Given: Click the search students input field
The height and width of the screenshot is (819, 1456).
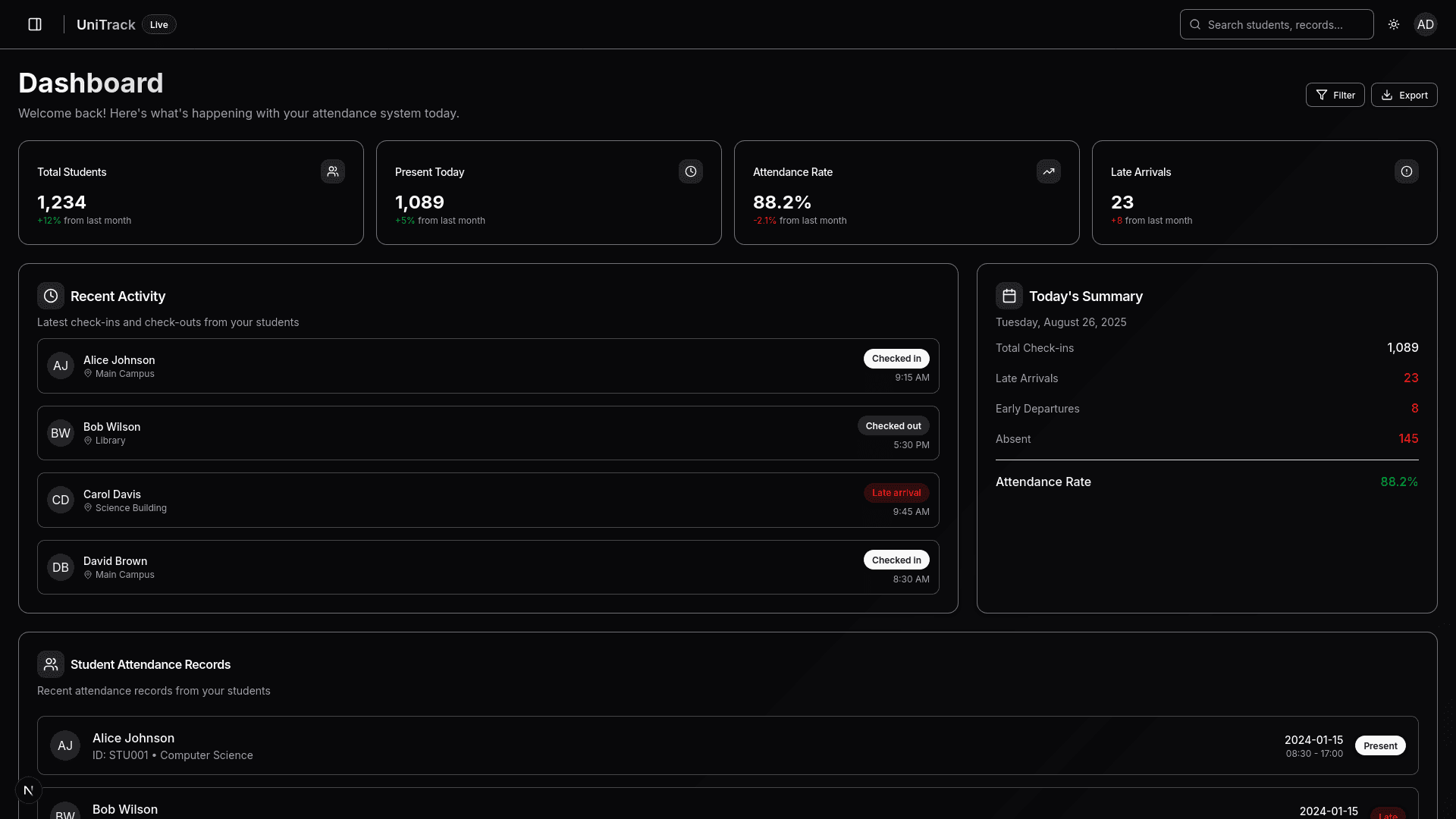Looking at the screenshot, I should [x=1277, y=24].
